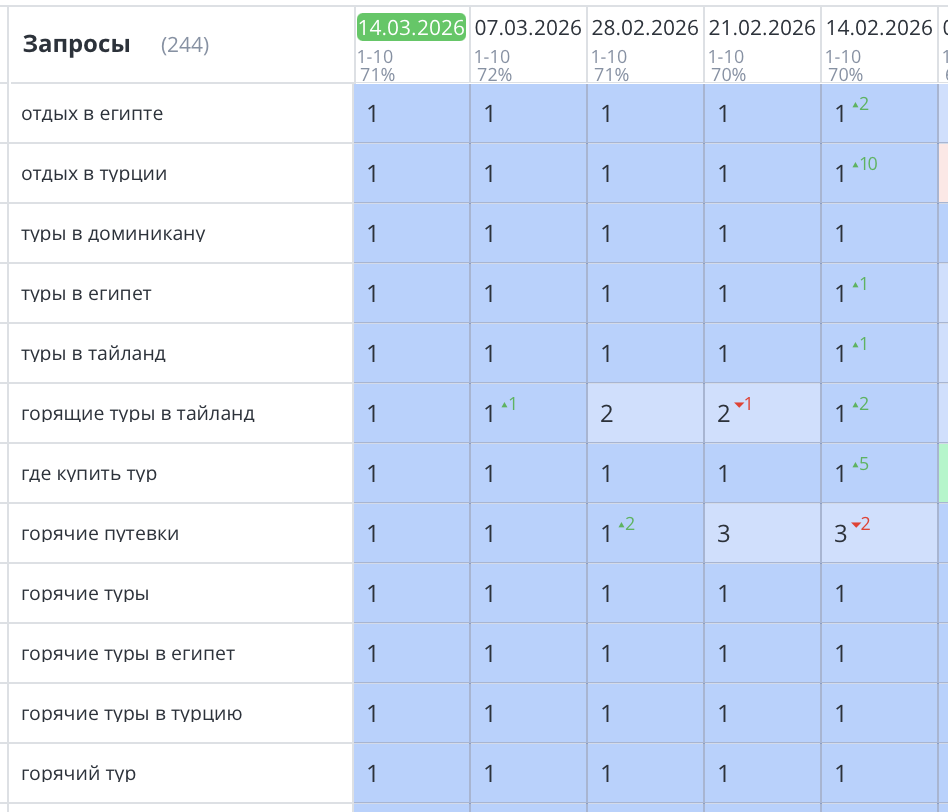948x812 pixels.
Task: Click the green +2 indicator in горячие путевки row
Action: click(626, 524)
